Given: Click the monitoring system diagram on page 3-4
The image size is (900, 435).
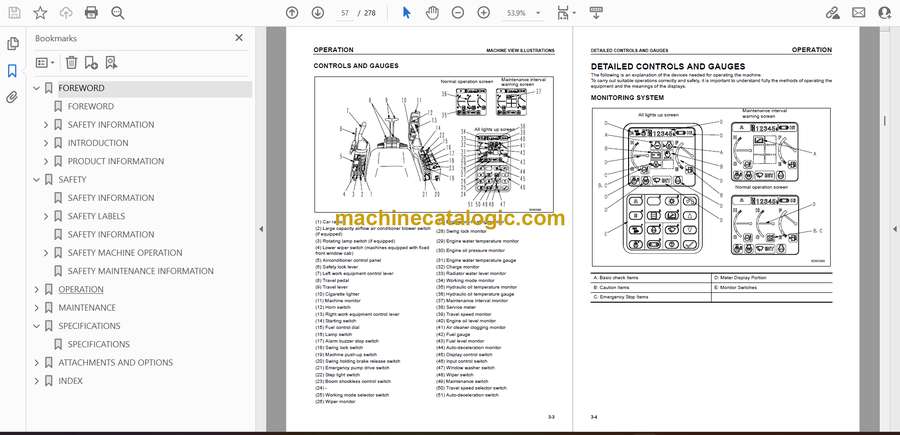Looking at the screenshot, I should [711, 187].
